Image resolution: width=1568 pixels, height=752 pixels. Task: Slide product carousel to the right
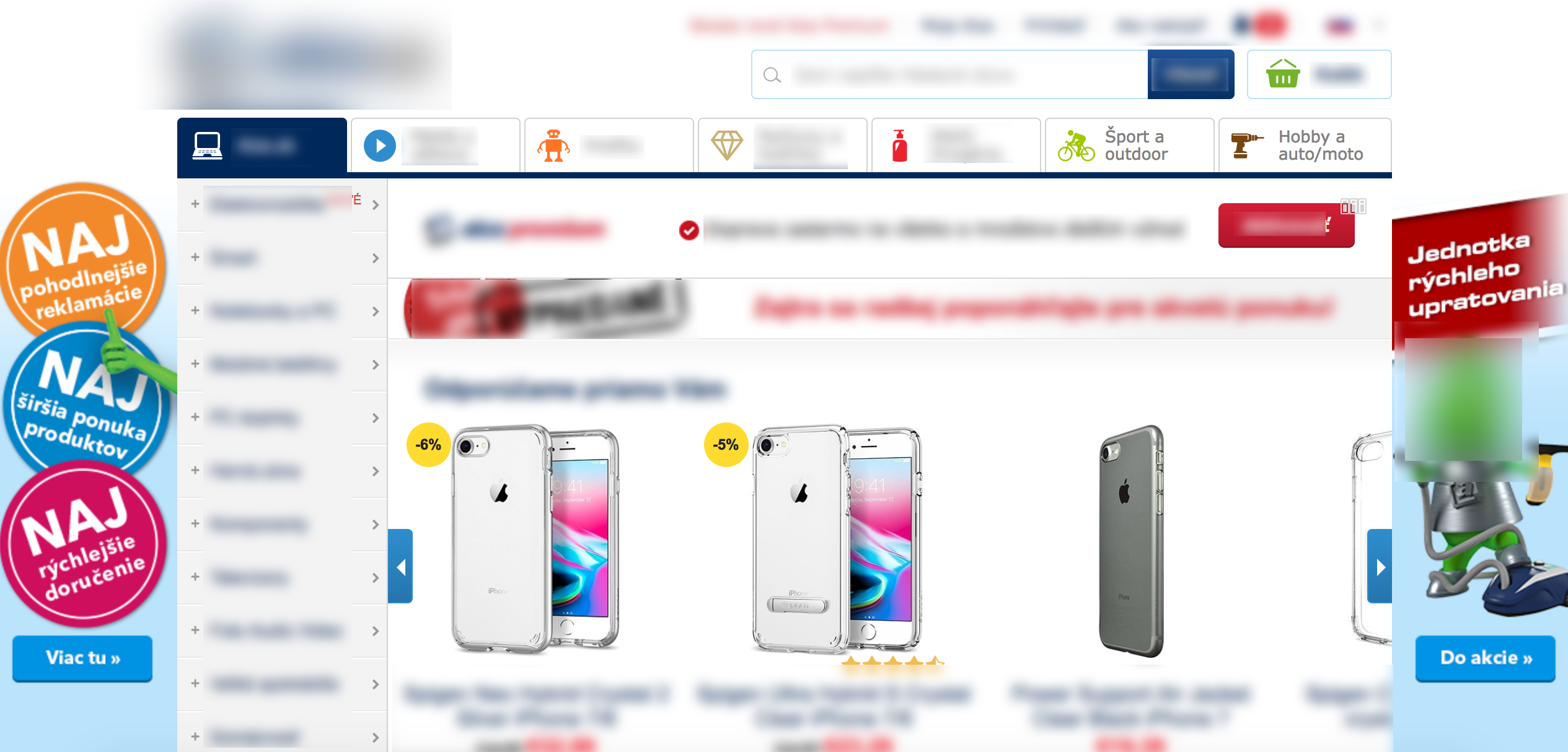1380,566
